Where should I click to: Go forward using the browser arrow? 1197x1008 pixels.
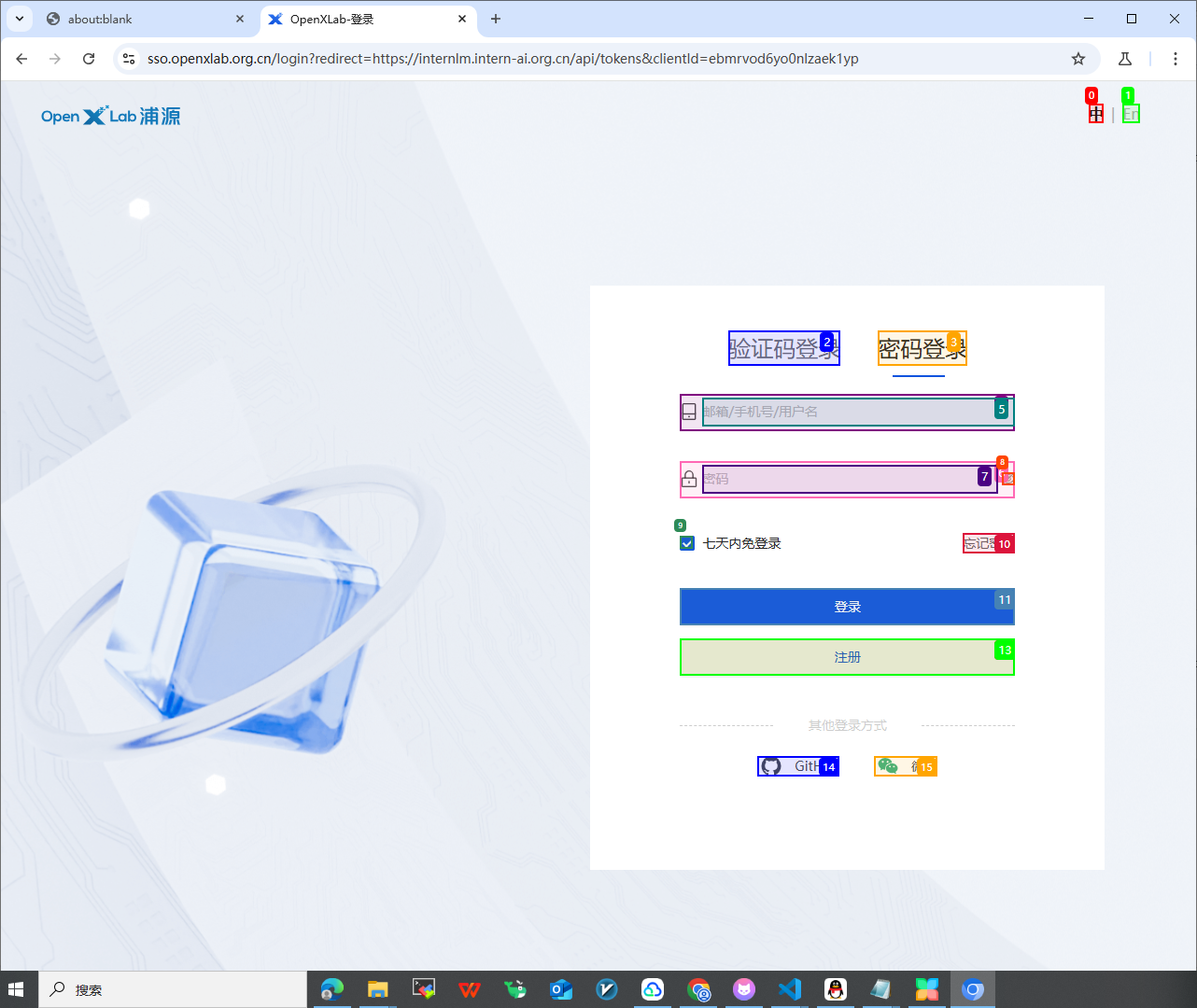click(55, 59)
